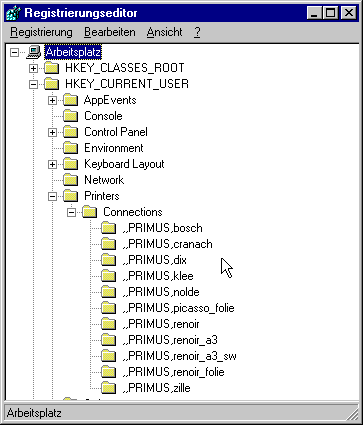The width and height of the screenshot is (363, 425).
Task: Click the Environment folder icon
Action: 71,148
